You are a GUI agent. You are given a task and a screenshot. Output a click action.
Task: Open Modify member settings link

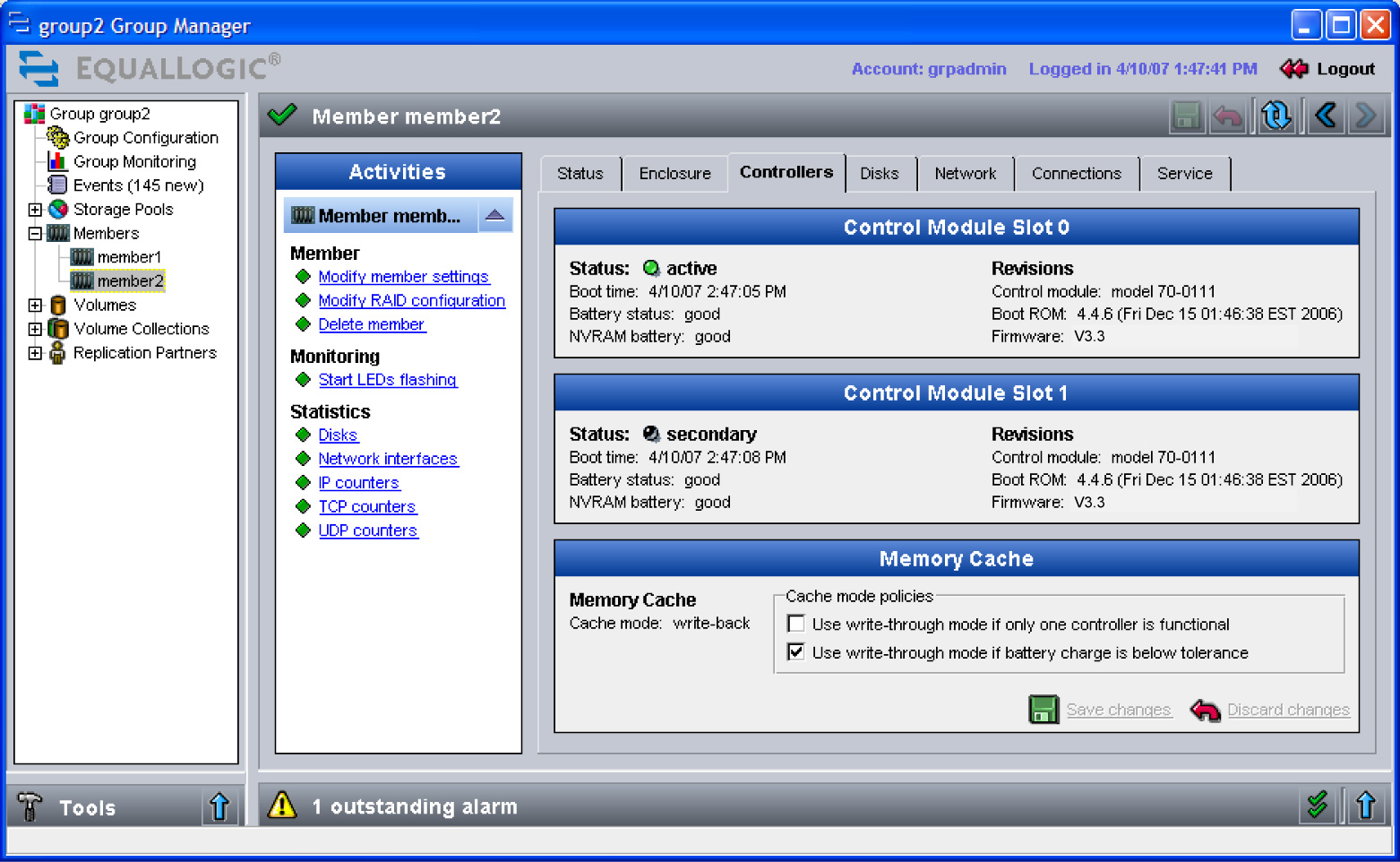point(404,277)
